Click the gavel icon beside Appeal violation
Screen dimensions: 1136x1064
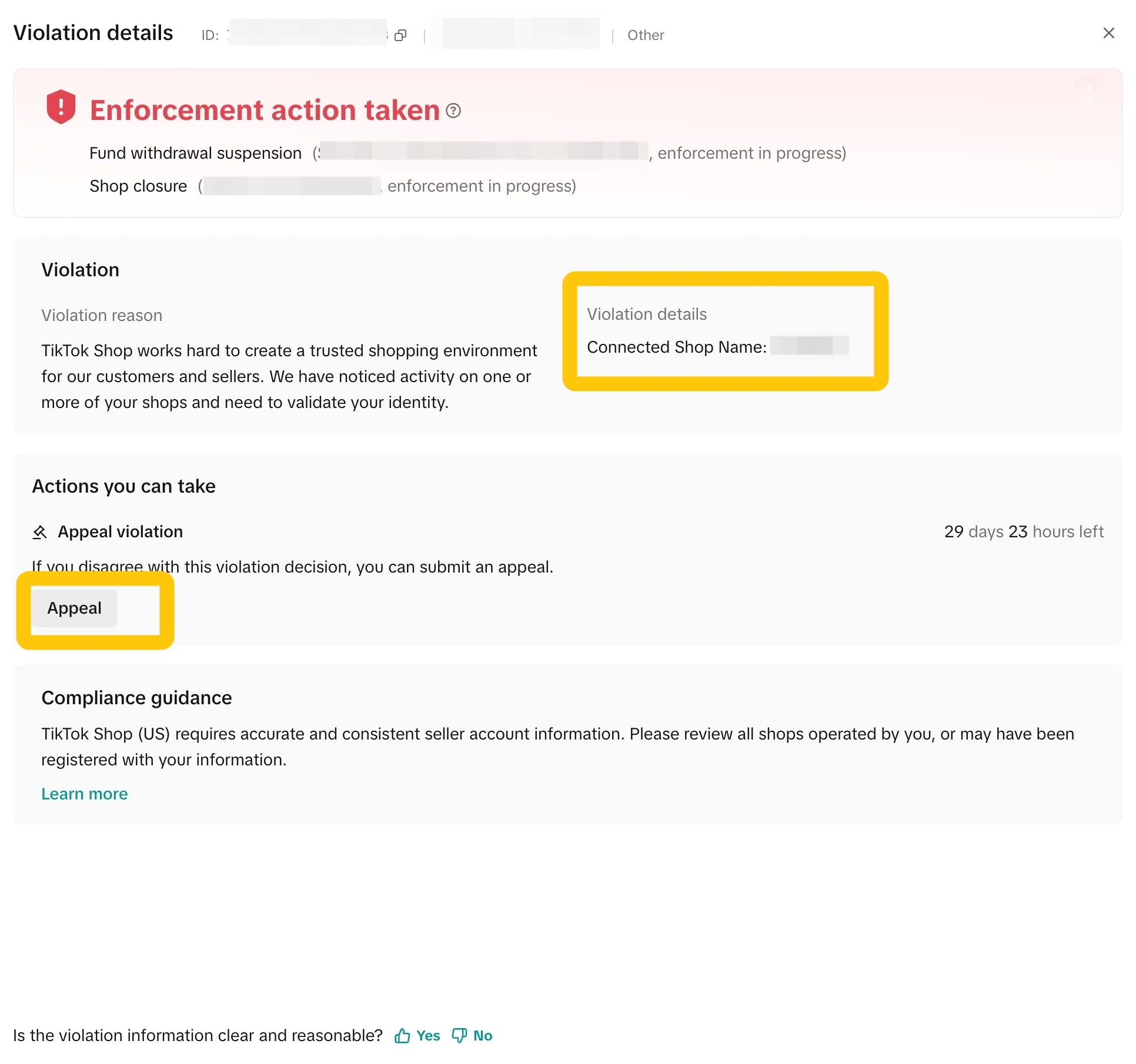(40, 532)
